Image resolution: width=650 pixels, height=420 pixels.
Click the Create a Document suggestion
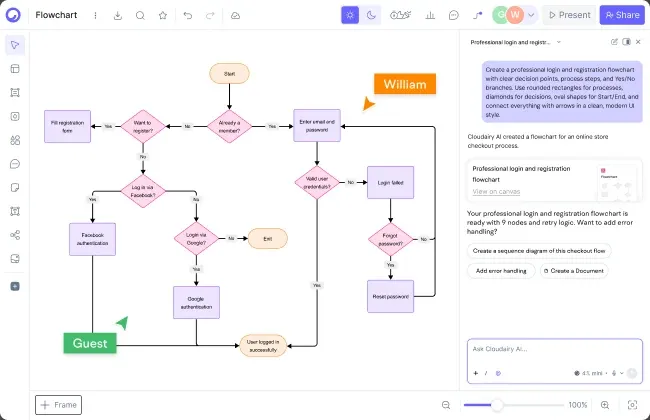pos(574,271)
